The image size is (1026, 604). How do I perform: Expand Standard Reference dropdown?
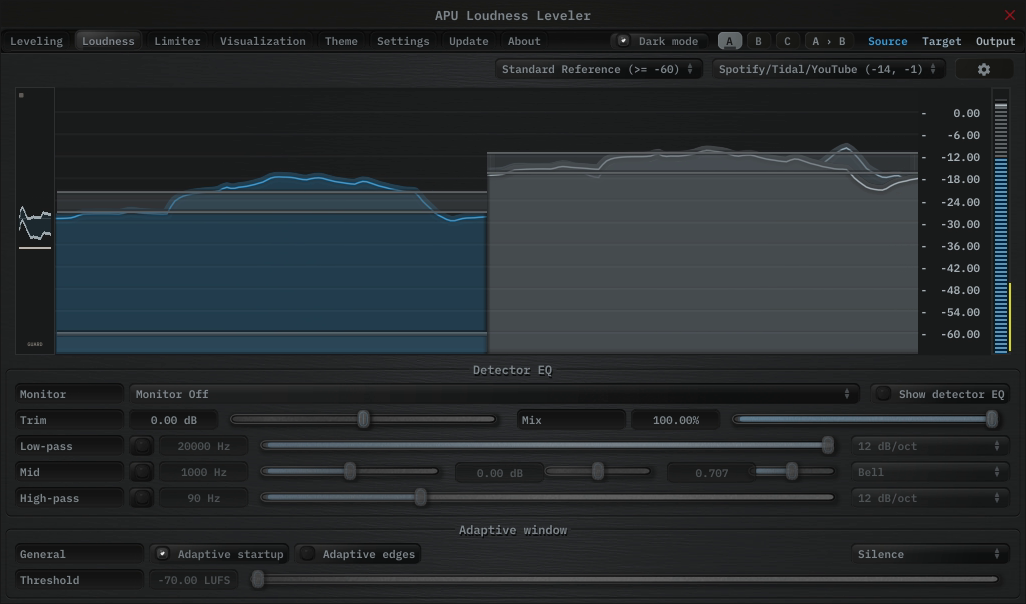[x=598, y=69]
